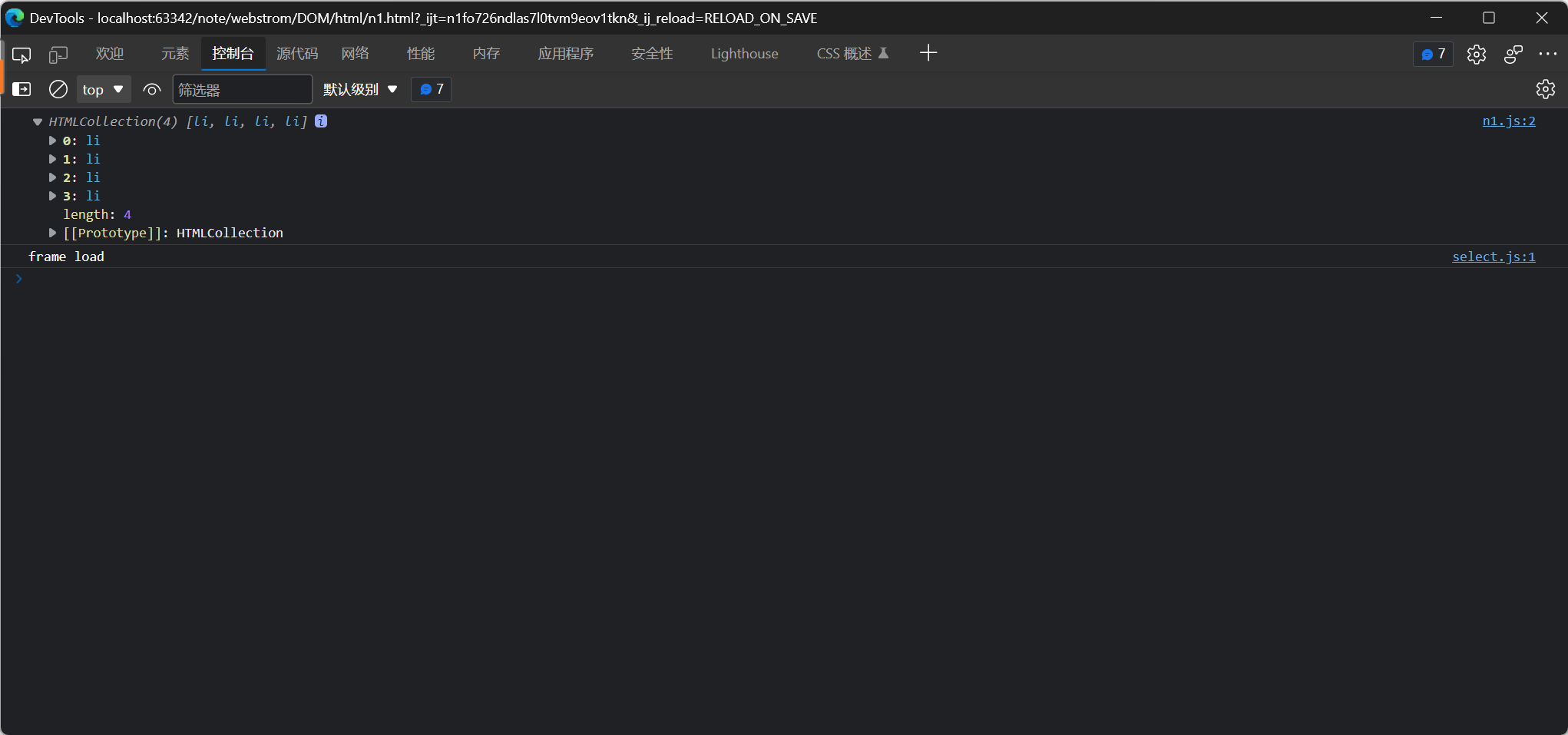This screenshot has height=735, width=1568.
Task: Expand the first li item at index 0
Action: (52, 141)
